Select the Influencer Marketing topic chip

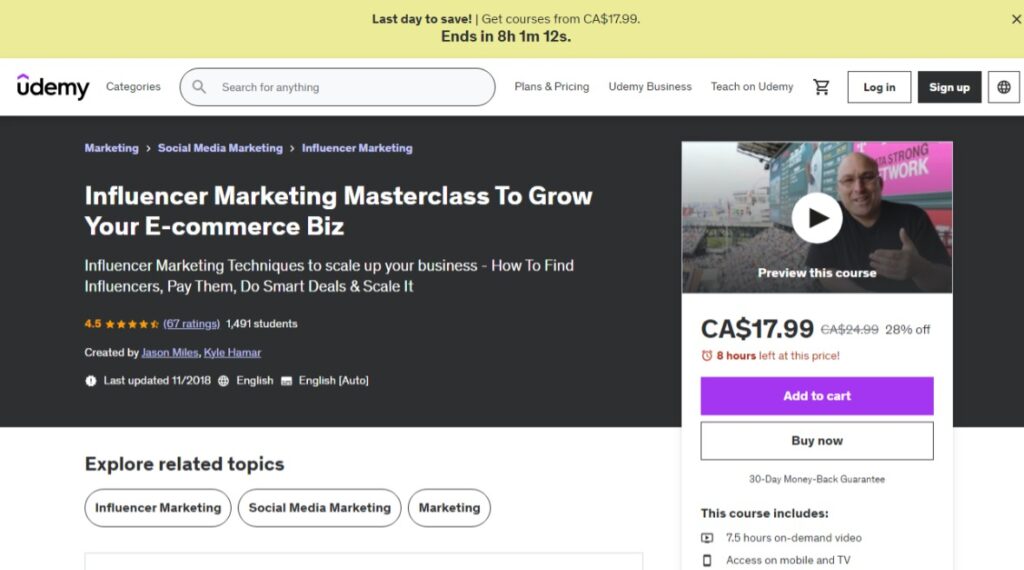coord(158,508)
